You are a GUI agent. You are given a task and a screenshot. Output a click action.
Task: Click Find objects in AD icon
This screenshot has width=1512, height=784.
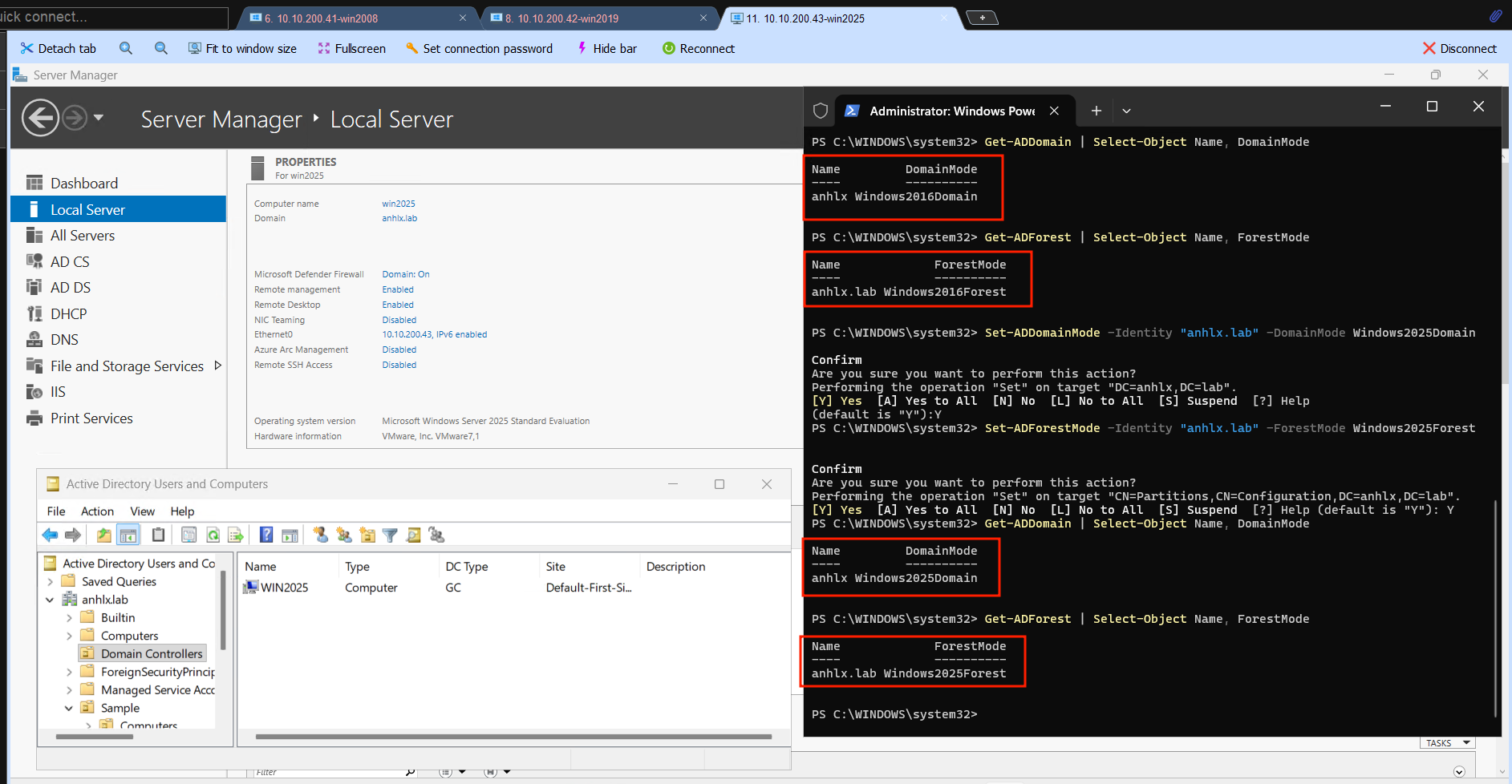coord(414,535)
